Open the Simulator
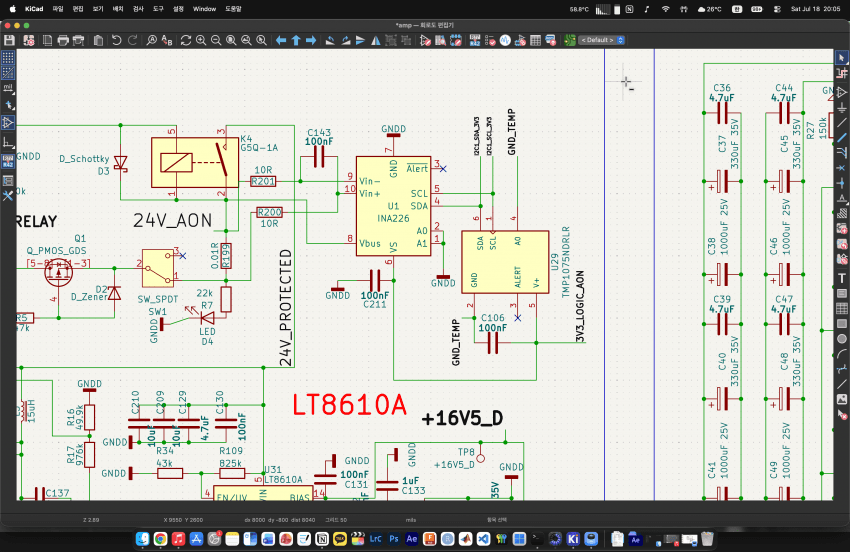 tap(505, 40)
